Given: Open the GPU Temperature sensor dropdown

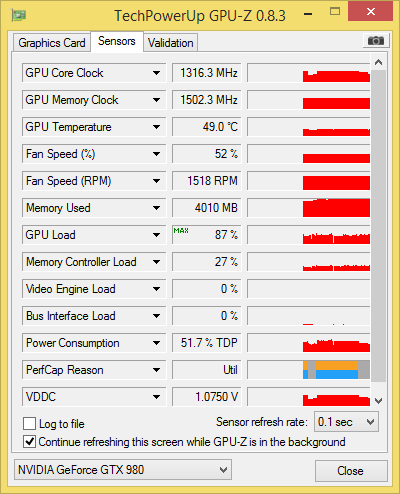Looking at the screenshot, I should click(x=156, y=127).
